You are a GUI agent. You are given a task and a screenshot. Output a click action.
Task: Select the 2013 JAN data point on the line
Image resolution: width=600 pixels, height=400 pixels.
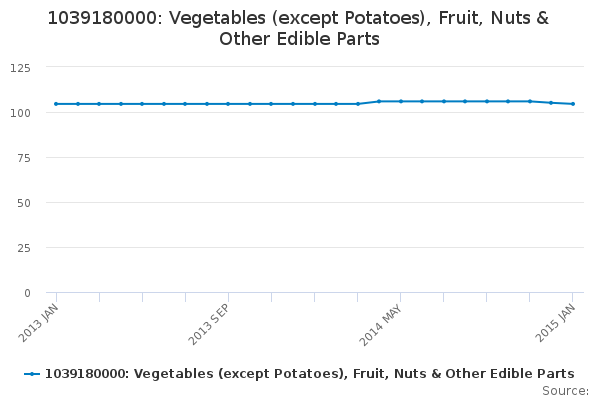pyautogui.click(x=56, y=104)
